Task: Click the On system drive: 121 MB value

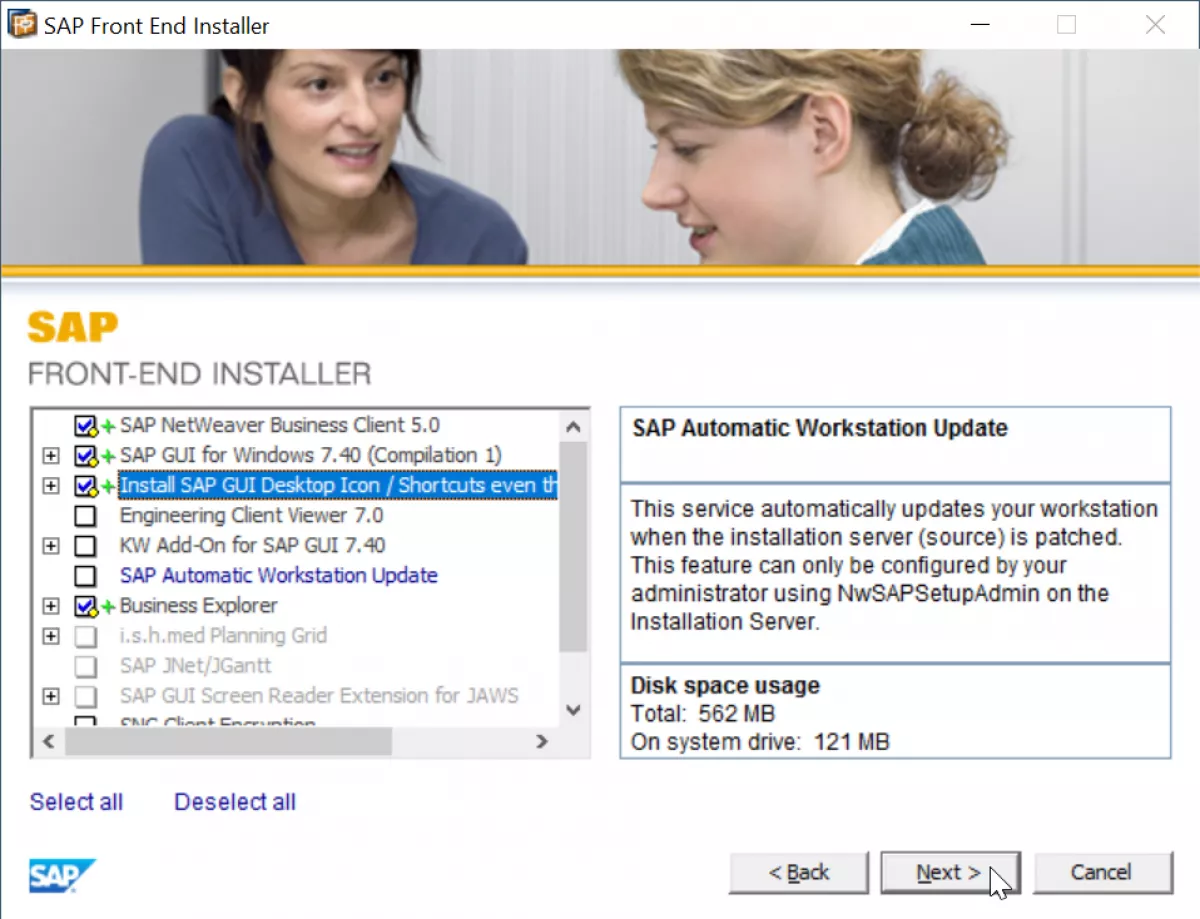Action: point(760,742)
